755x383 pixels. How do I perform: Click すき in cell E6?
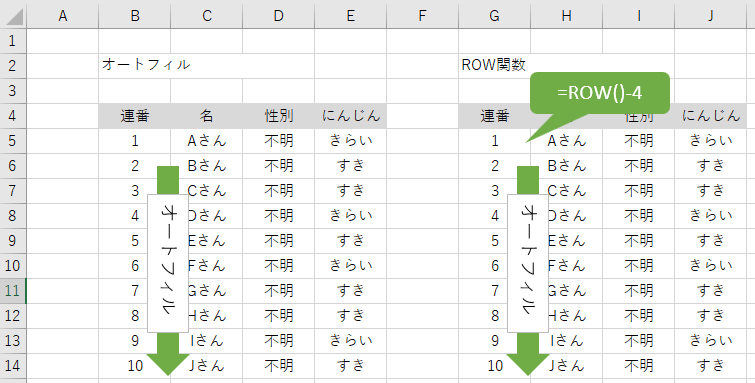351,166
